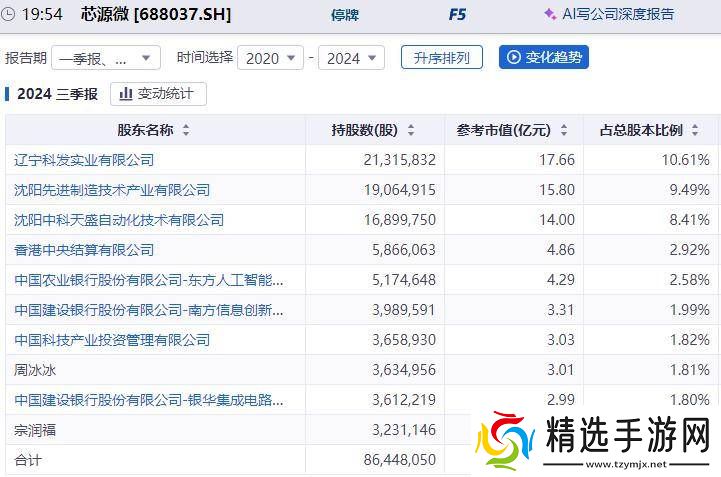The image size is (721, 477).
Task: Click sort arrows icon on 股东名称 column
Action: click(x=186, y=131)
